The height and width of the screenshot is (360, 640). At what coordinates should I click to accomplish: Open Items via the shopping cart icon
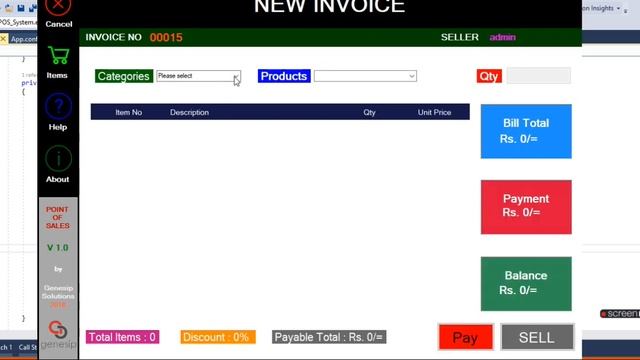pyautogui.click(x=58, y=55)
